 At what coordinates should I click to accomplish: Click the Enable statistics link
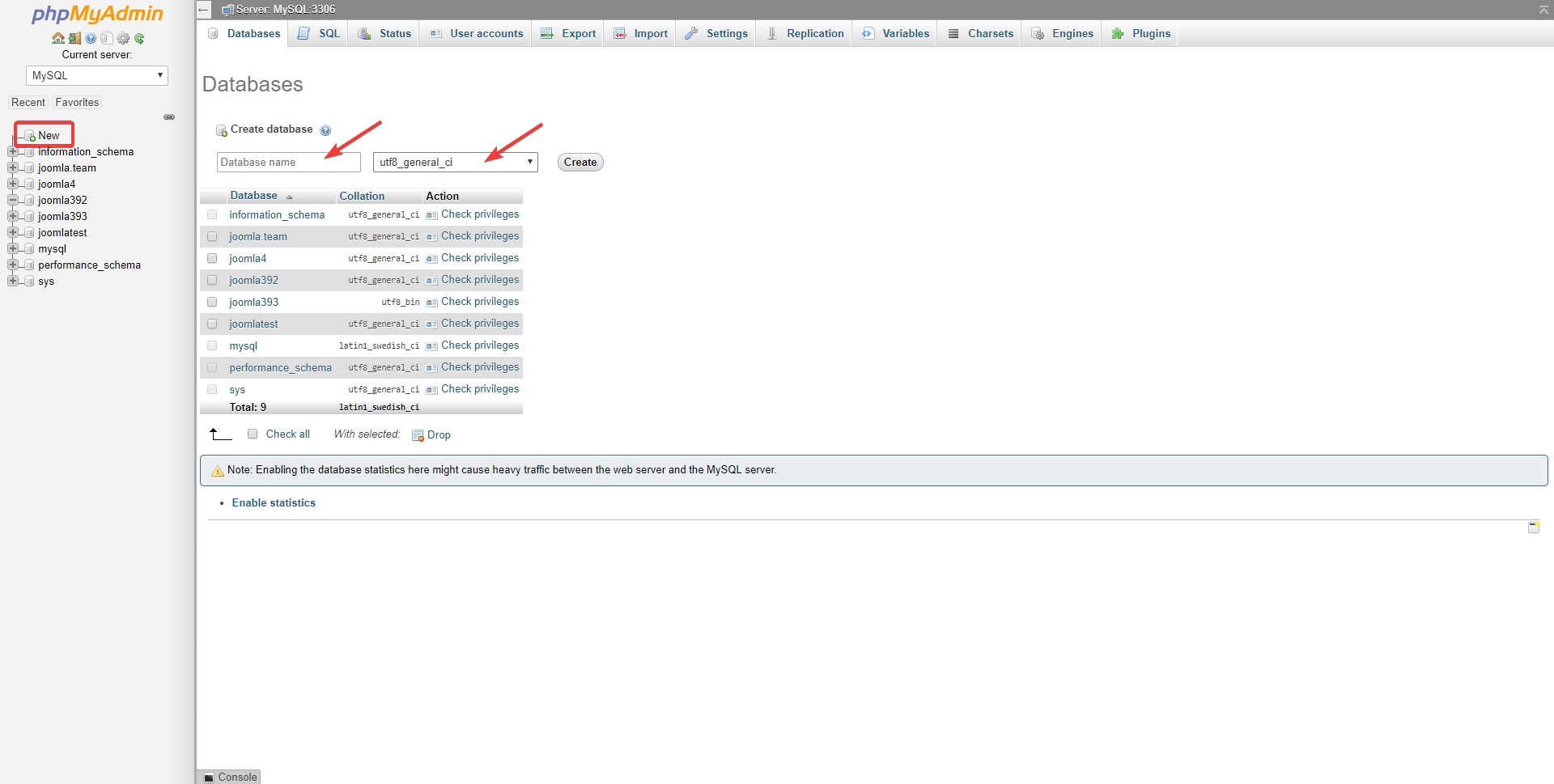[274, 502]
